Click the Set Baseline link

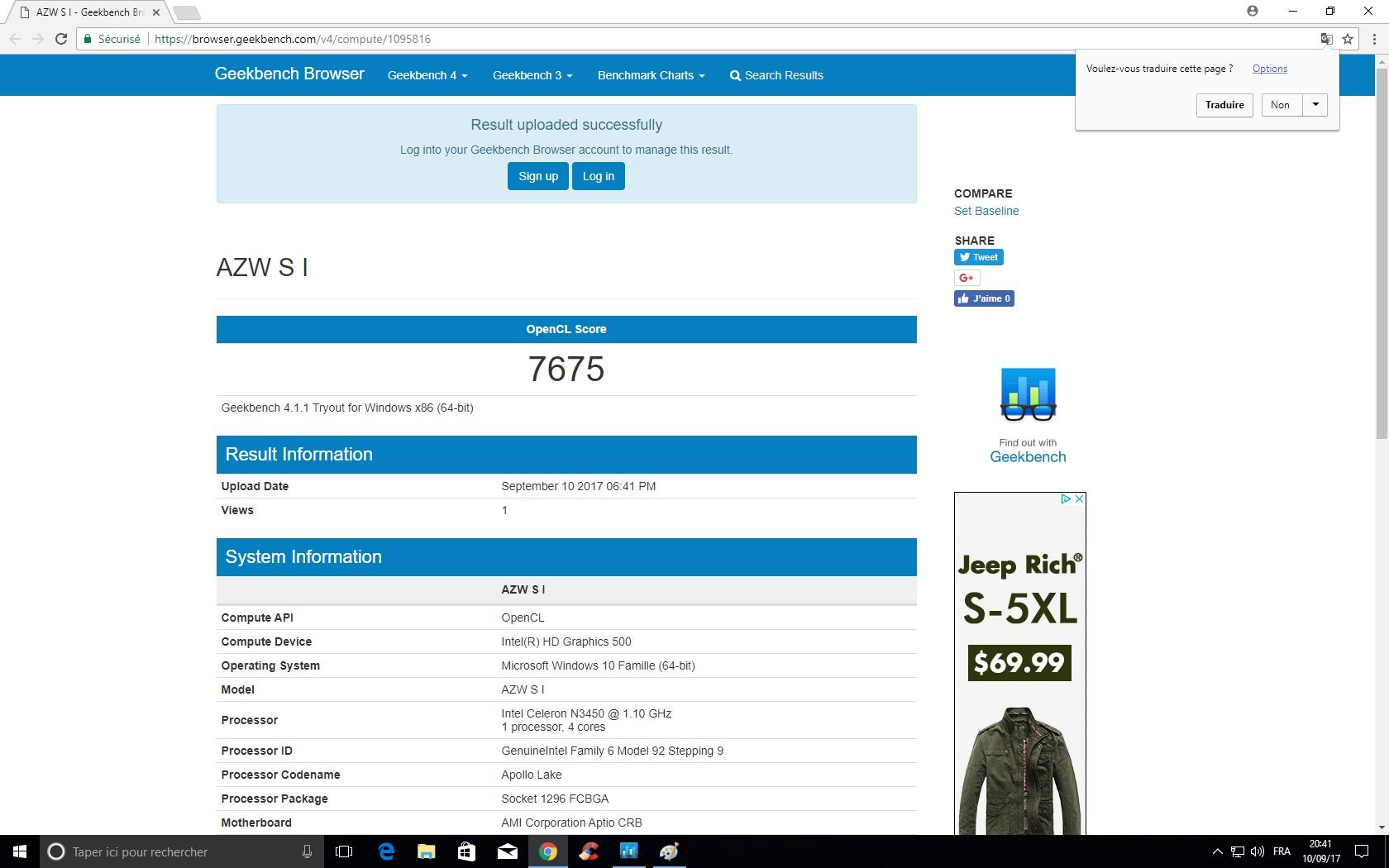(986, 211)
